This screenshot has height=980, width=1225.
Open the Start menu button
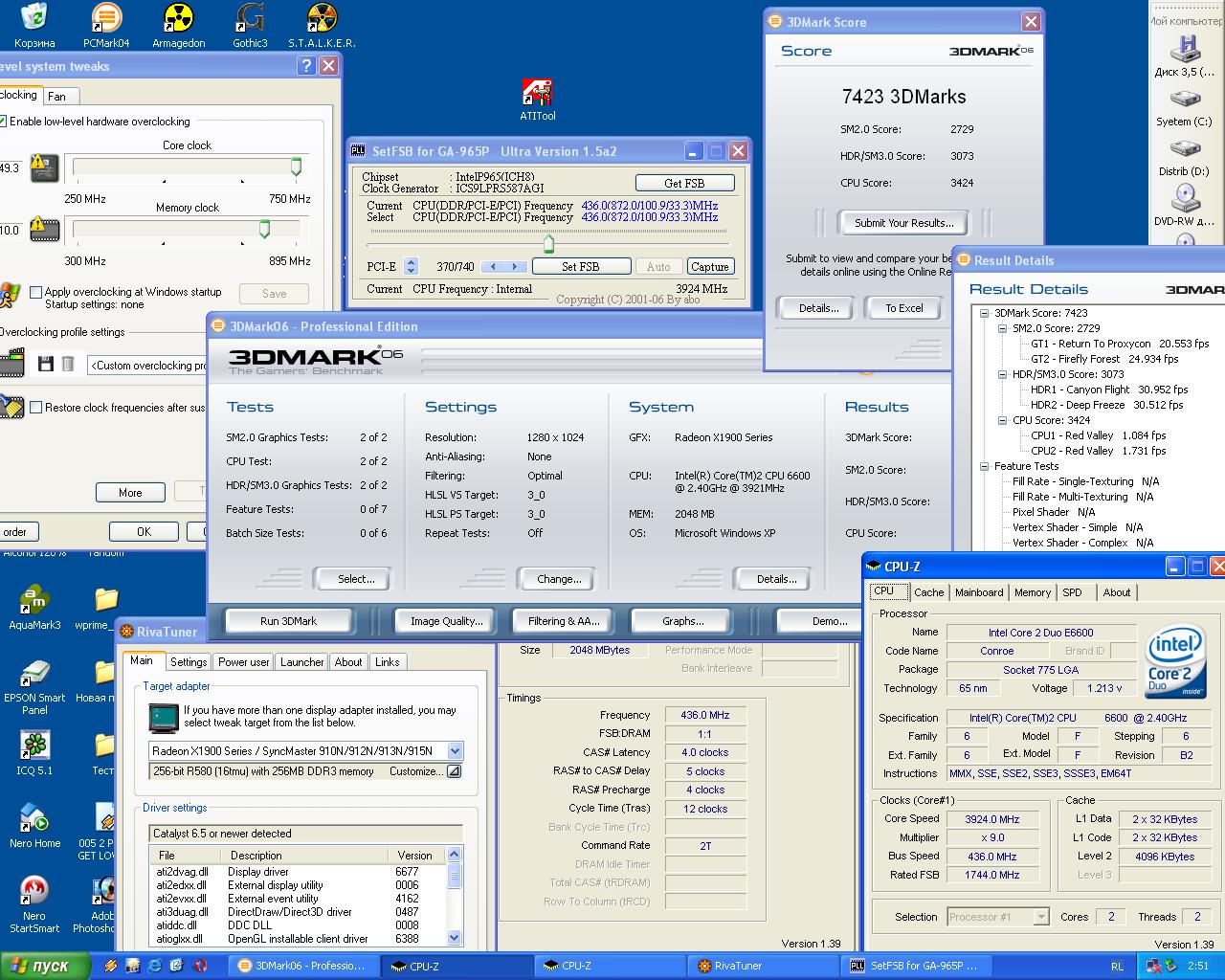(x=45, y=966)
